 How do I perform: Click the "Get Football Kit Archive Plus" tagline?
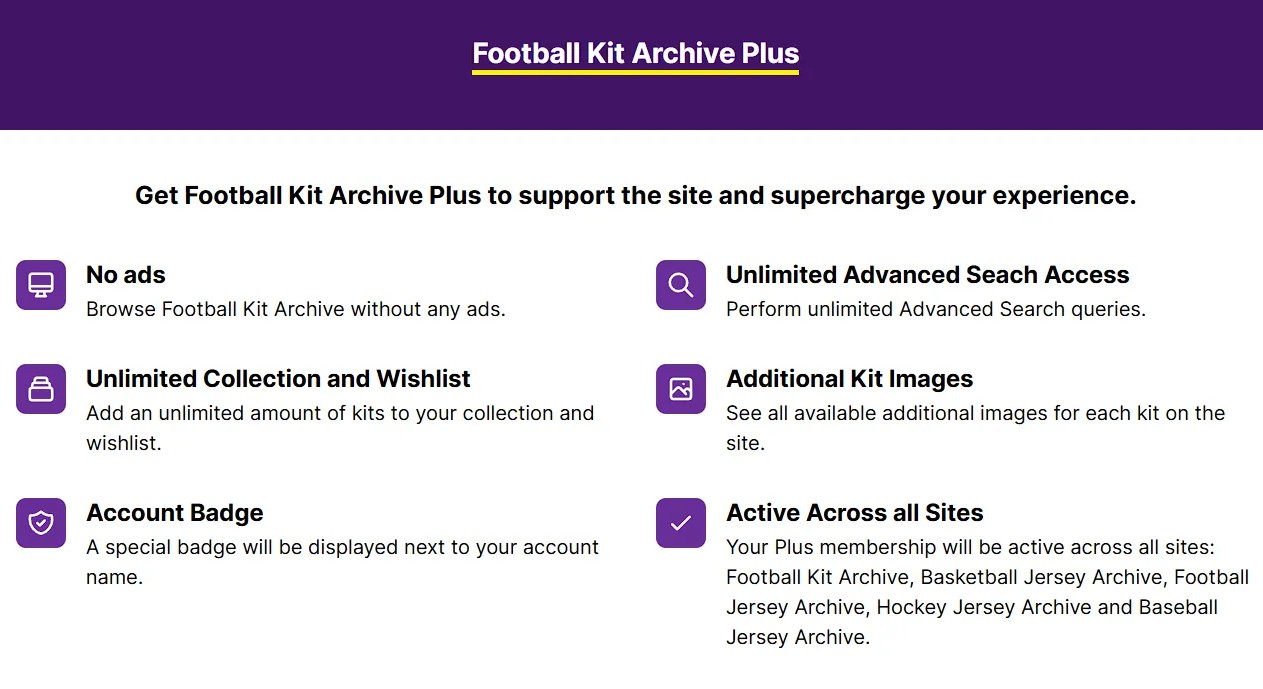(635, 195)
